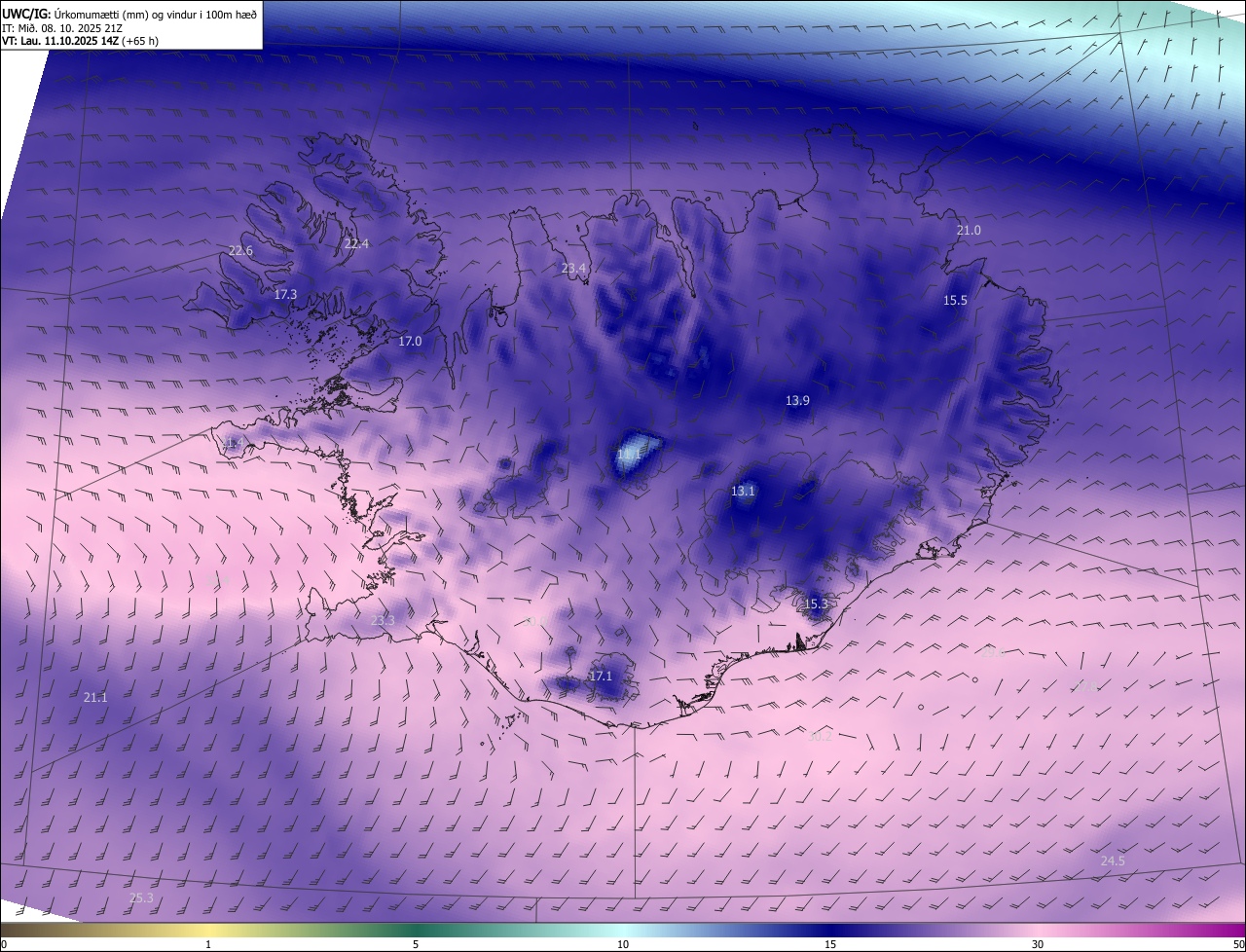Click the 23.3 value near the southwest peninsula
The image size is (1246, 952).
383,621
